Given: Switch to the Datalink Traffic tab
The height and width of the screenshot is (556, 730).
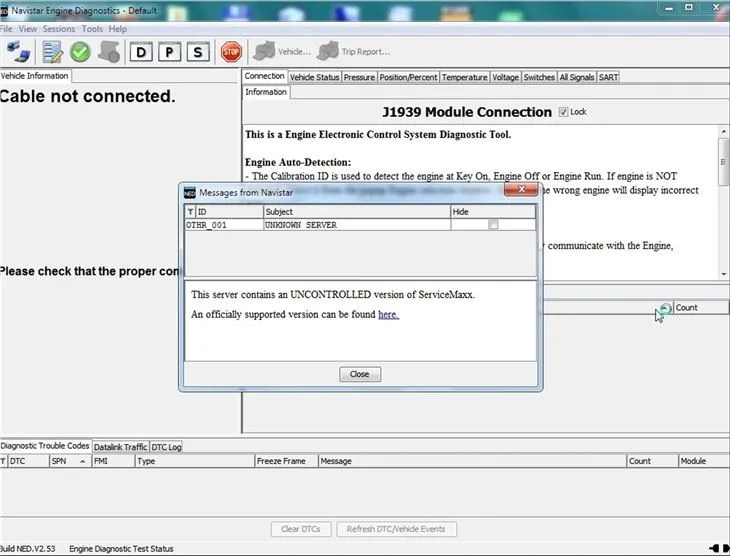Looking at the screenshot, I should (x=121, y=447).
